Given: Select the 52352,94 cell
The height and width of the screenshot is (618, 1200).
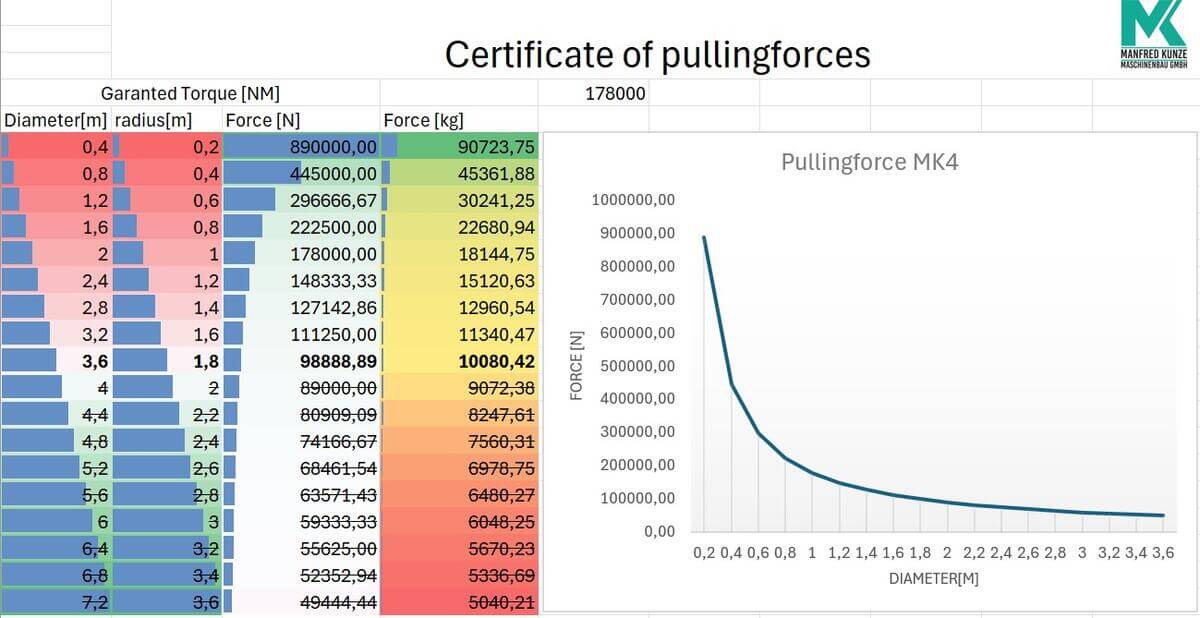Looking at the screenshot, I should (301, 574).
